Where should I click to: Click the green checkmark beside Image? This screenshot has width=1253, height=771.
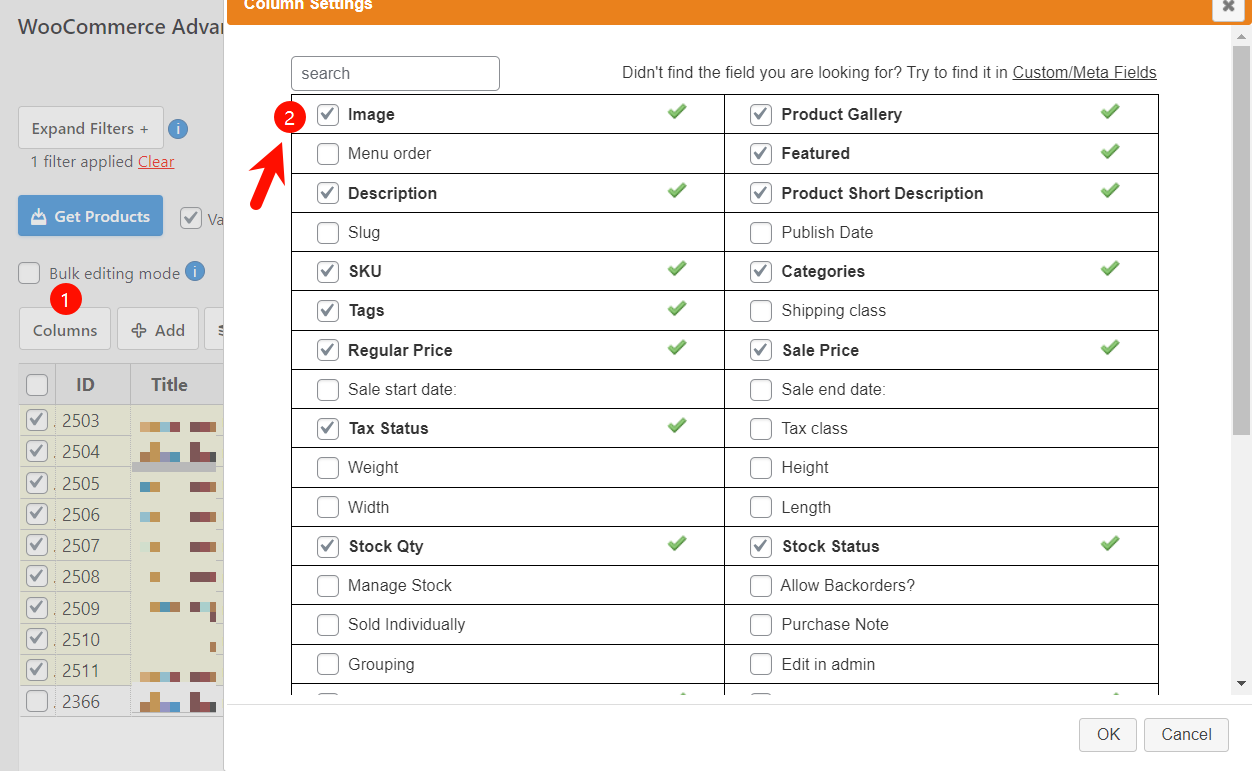click(677, 111)
